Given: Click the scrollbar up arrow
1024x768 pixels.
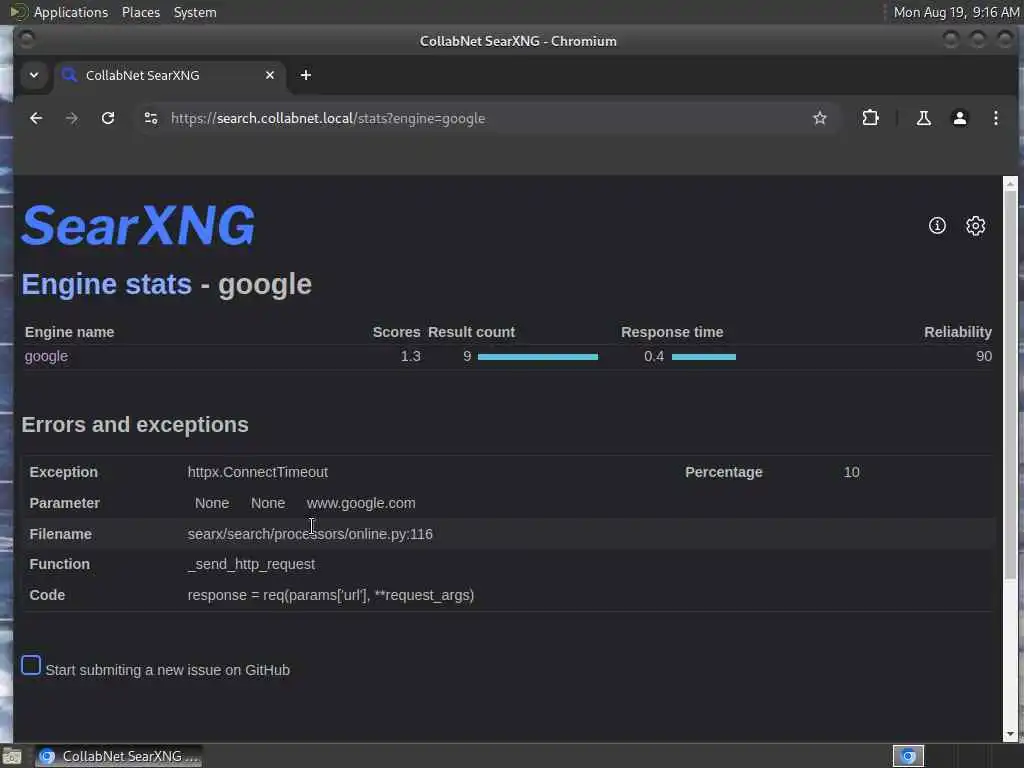Looking at the screenshot, I should point(1010,183).
